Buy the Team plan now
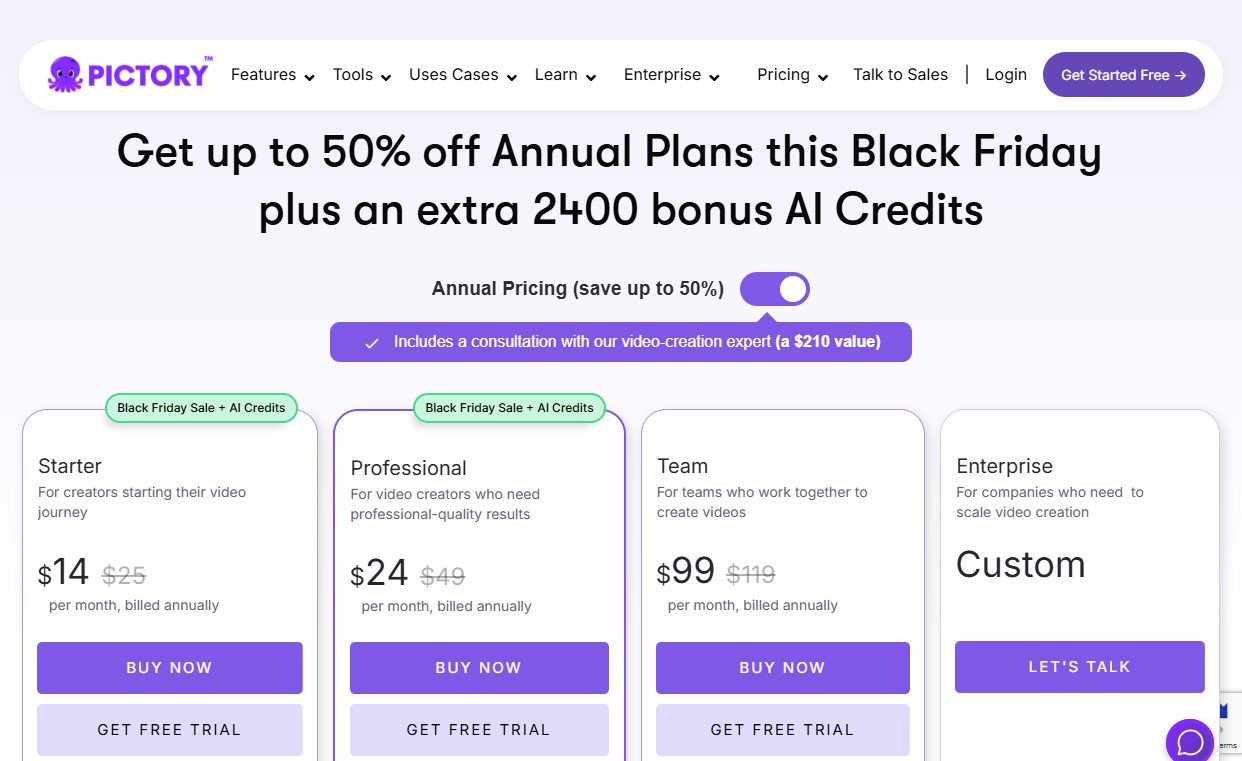The image size is (1242, 761). [x=782, y=668]
